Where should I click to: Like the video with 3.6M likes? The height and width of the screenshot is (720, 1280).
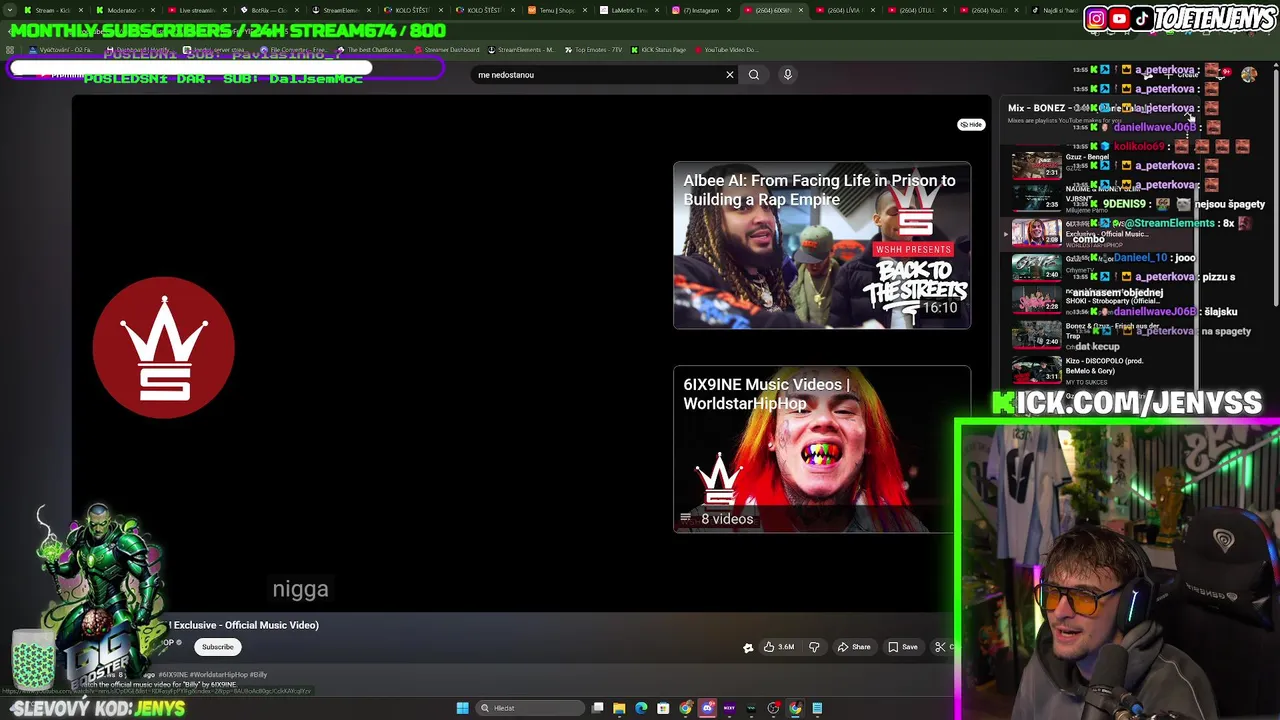click(x=779, y=647)
